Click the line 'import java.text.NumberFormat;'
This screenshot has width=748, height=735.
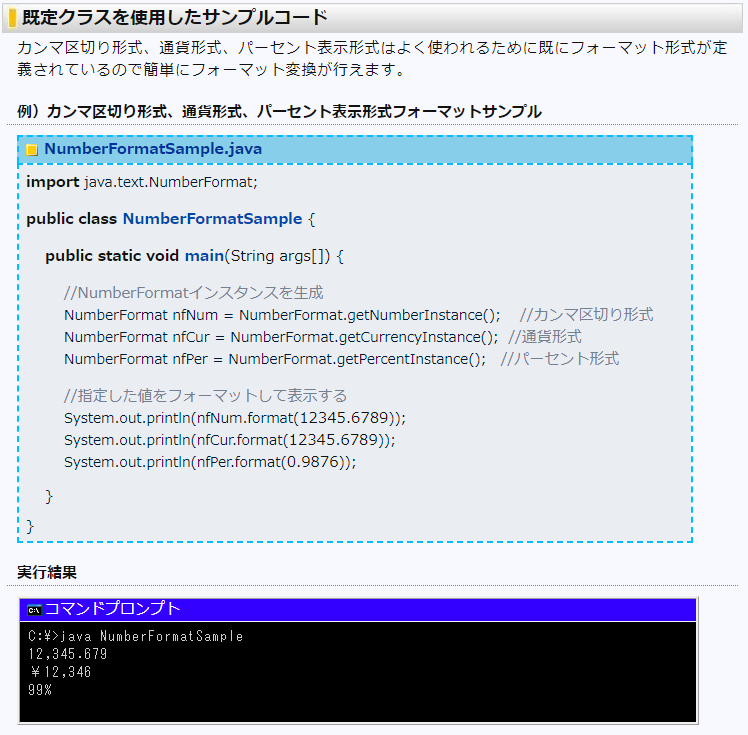tap(142, 182)
